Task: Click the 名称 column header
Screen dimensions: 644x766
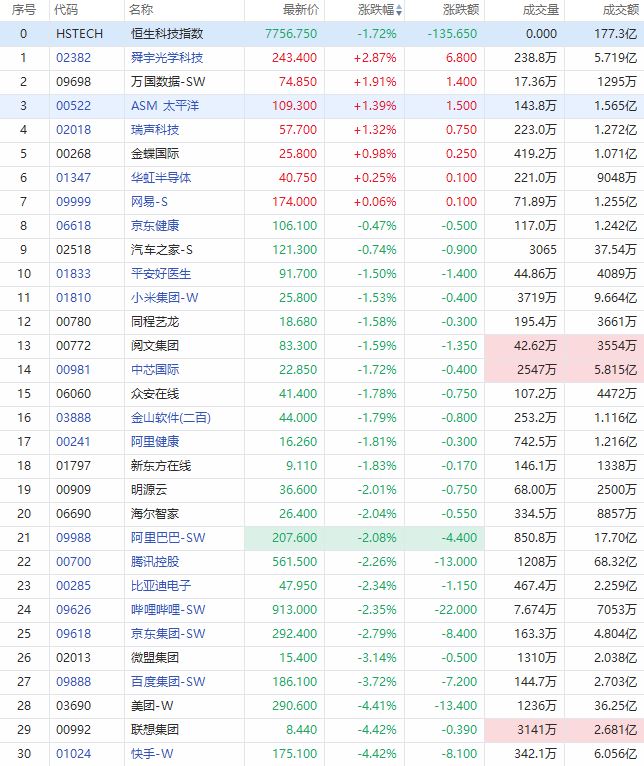Action: tap(141, 10)
